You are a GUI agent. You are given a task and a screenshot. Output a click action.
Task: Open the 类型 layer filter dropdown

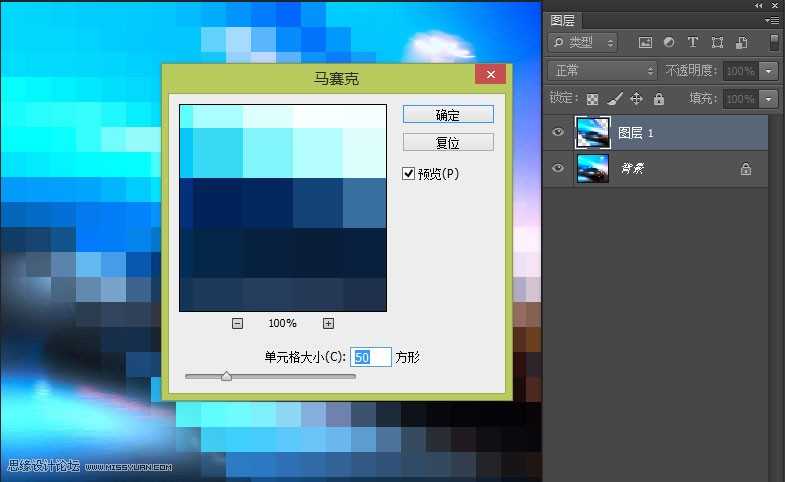point(583,43)
